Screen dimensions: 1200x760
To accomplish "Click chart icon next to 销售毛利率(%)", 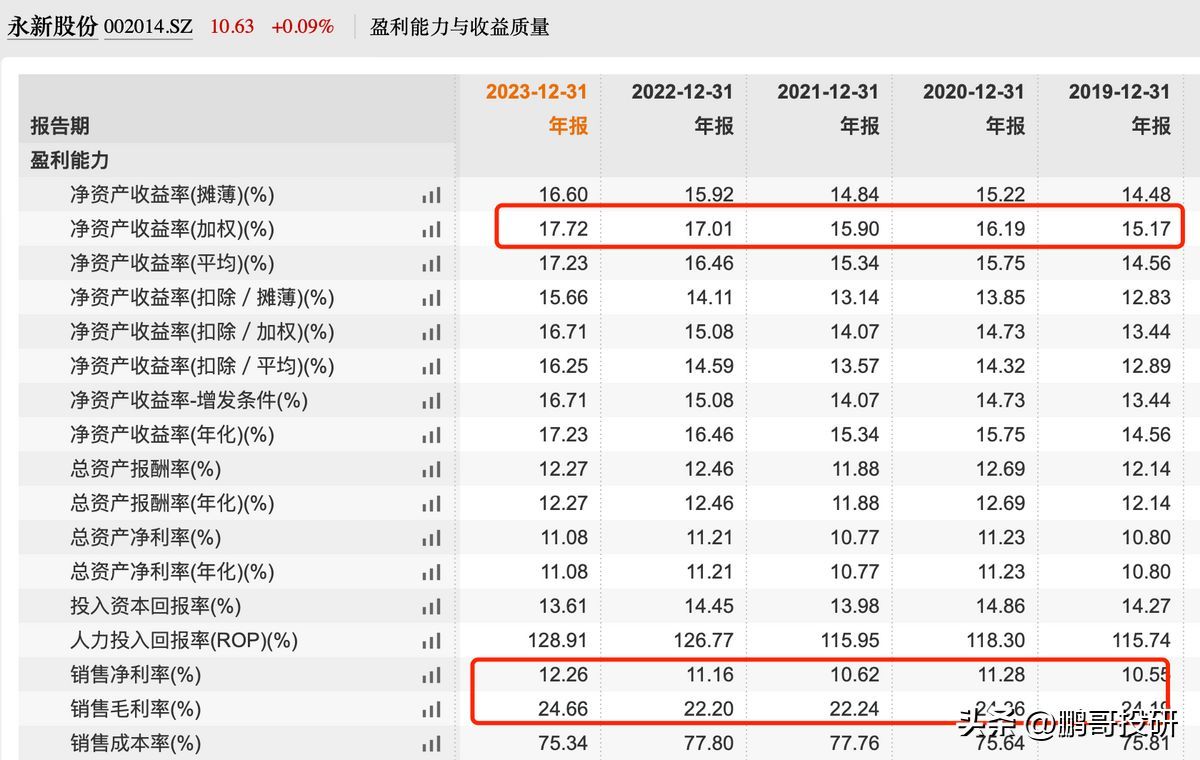I will 431,709.
